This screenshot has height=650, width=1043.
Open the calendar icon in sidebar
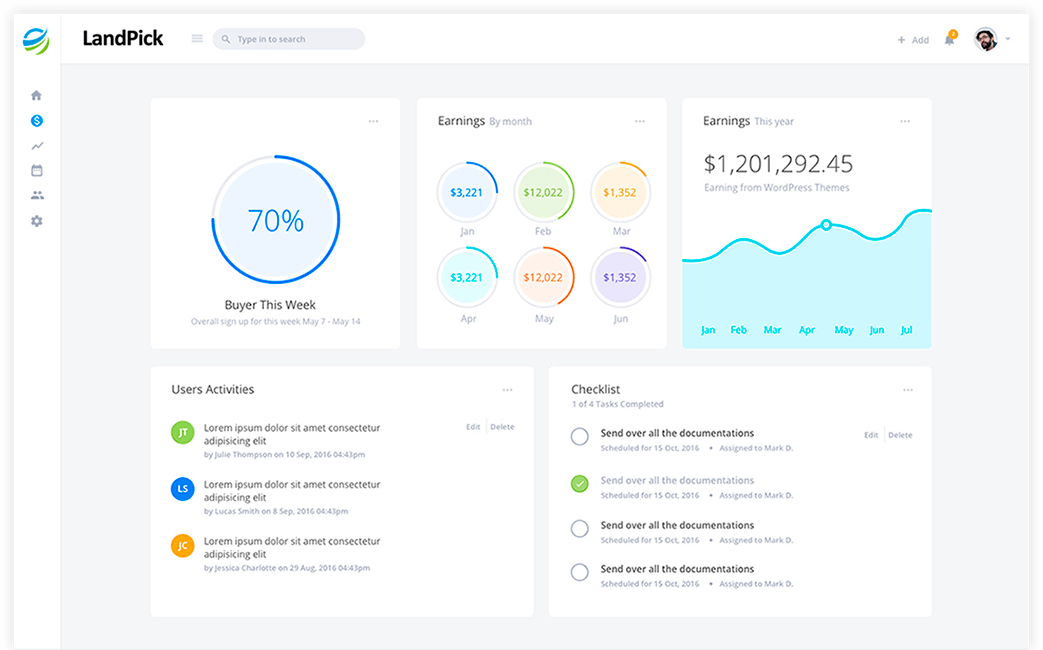(x=37, y=171)
